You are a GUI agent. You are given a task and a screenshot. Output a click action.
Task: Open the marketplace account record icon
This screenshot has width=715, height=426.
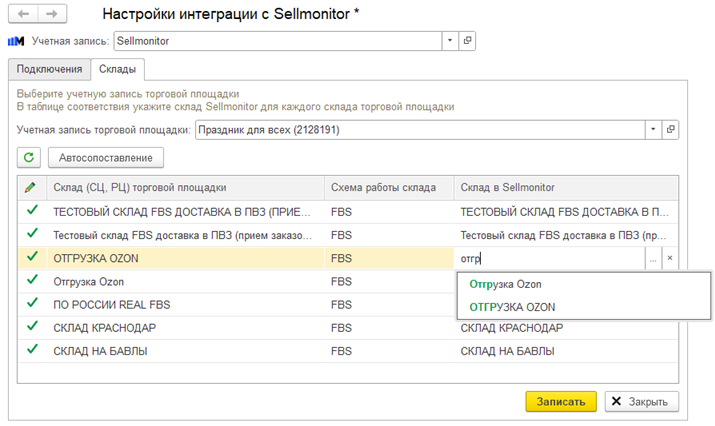pos(671,129)
